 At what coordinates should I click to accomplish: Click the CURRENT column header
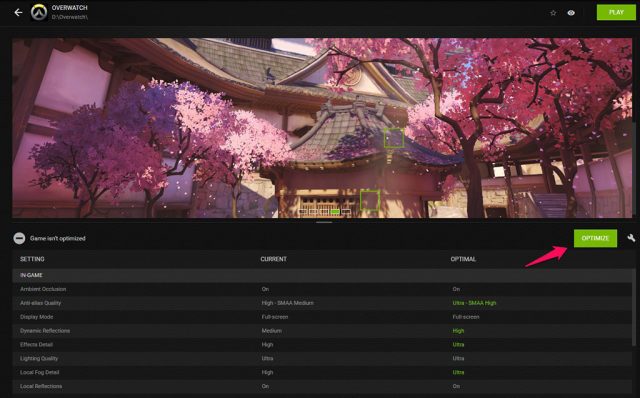click(273, 259)
